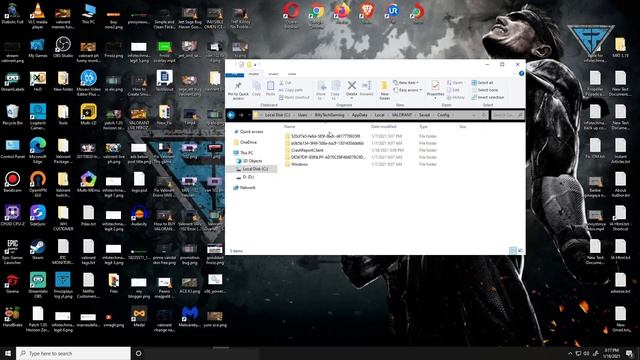The height and width of the screenshot is (360, 640).
Task: Click the Explorer search box
Action: [x=507, y=116]
